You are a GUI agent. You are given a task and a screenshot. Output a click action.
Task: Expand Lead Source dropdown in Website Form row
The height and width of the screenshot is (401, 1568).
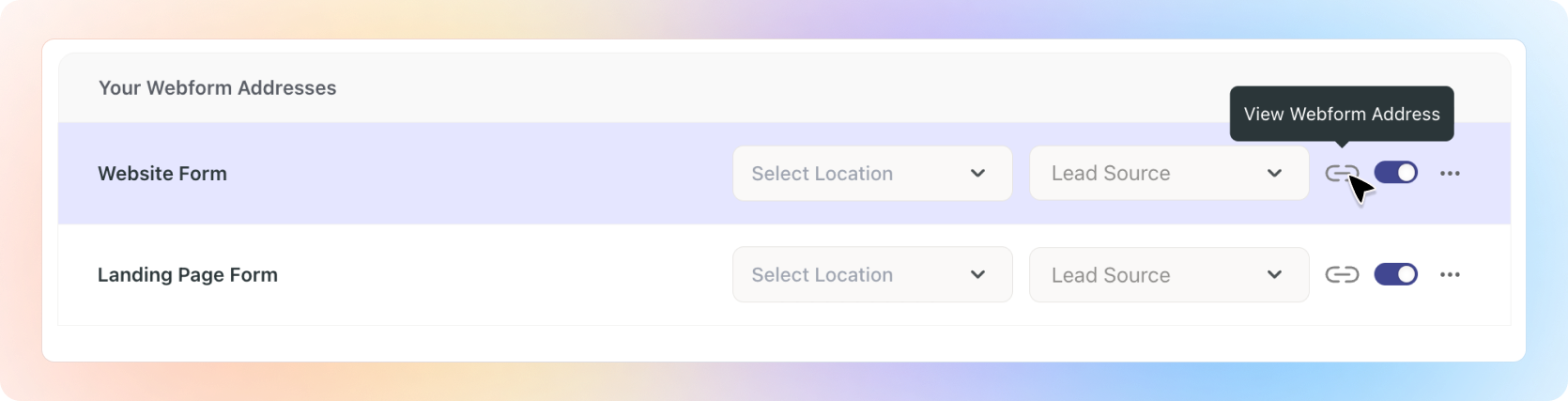tap(1168, 173)
